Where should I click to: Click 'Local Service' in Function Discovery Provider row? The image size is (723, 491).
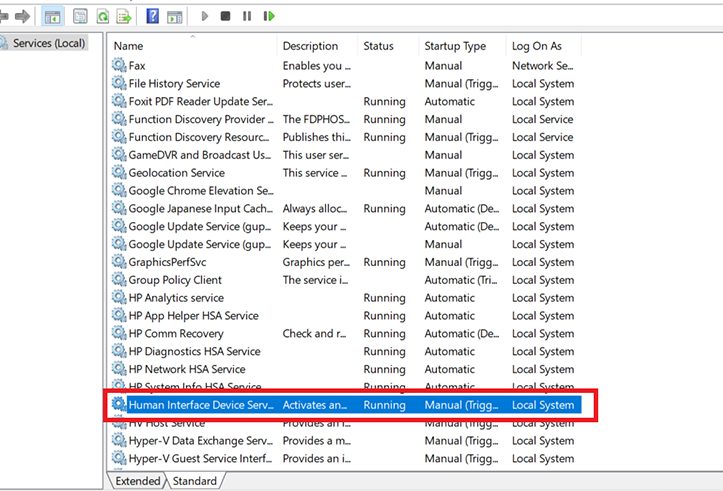542,119
